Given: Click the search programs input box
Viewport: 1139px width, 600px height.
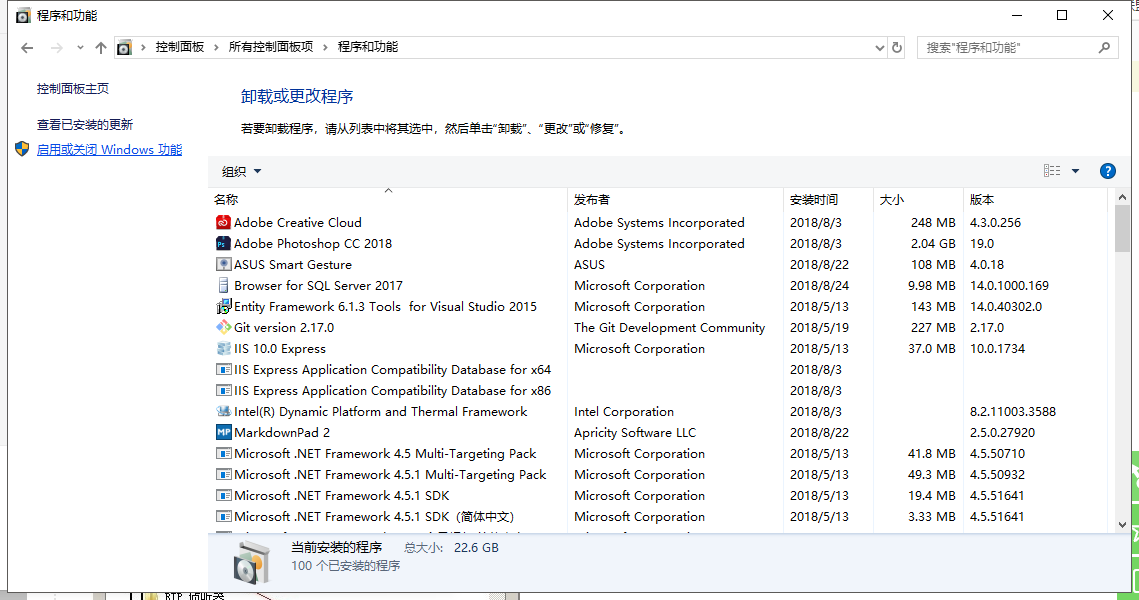Looking at the screenshot, I should (1010, 47).
